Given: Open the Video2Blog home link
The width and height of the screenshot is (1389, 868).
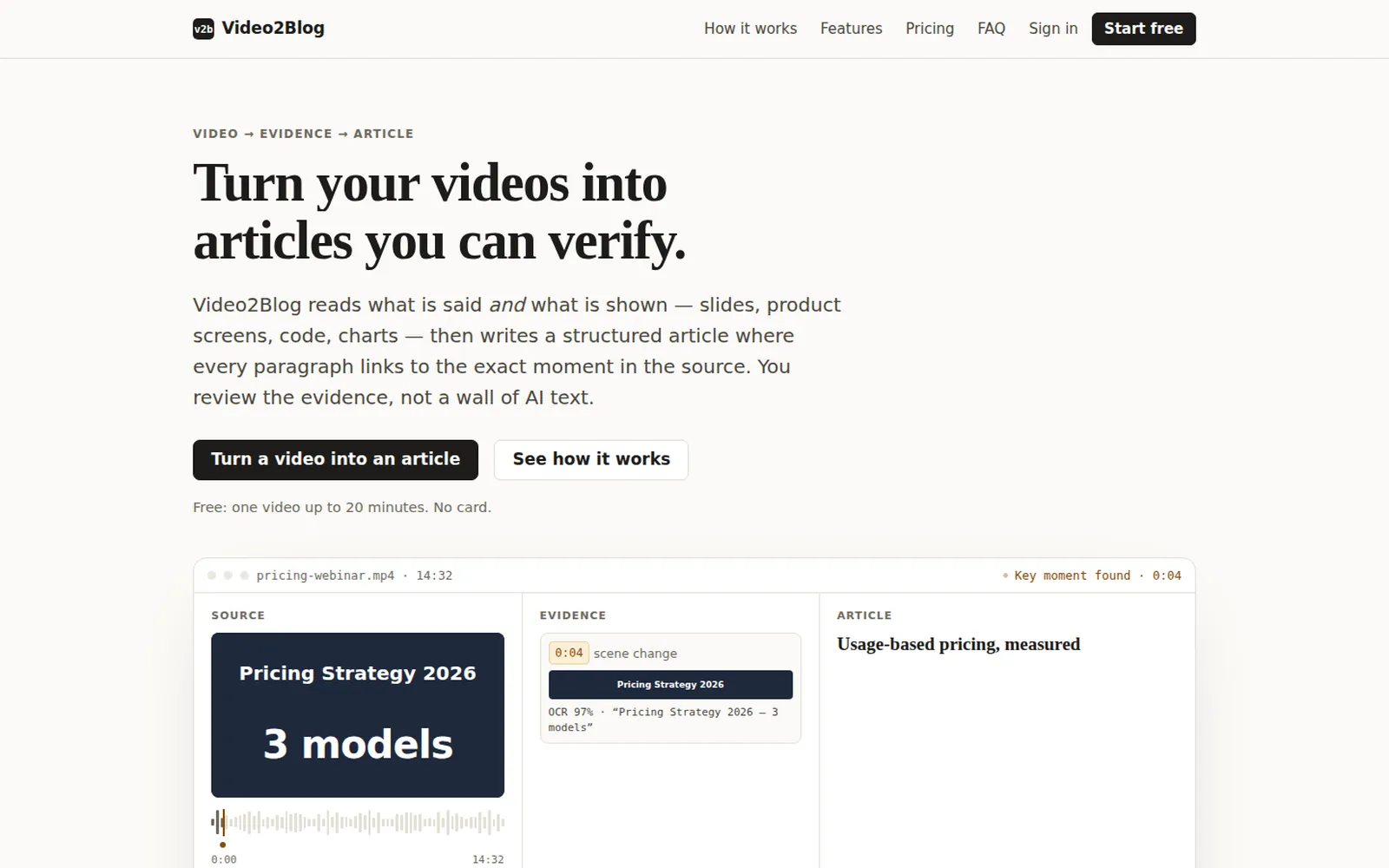Looking at the screenshot, I should [259, 29].
